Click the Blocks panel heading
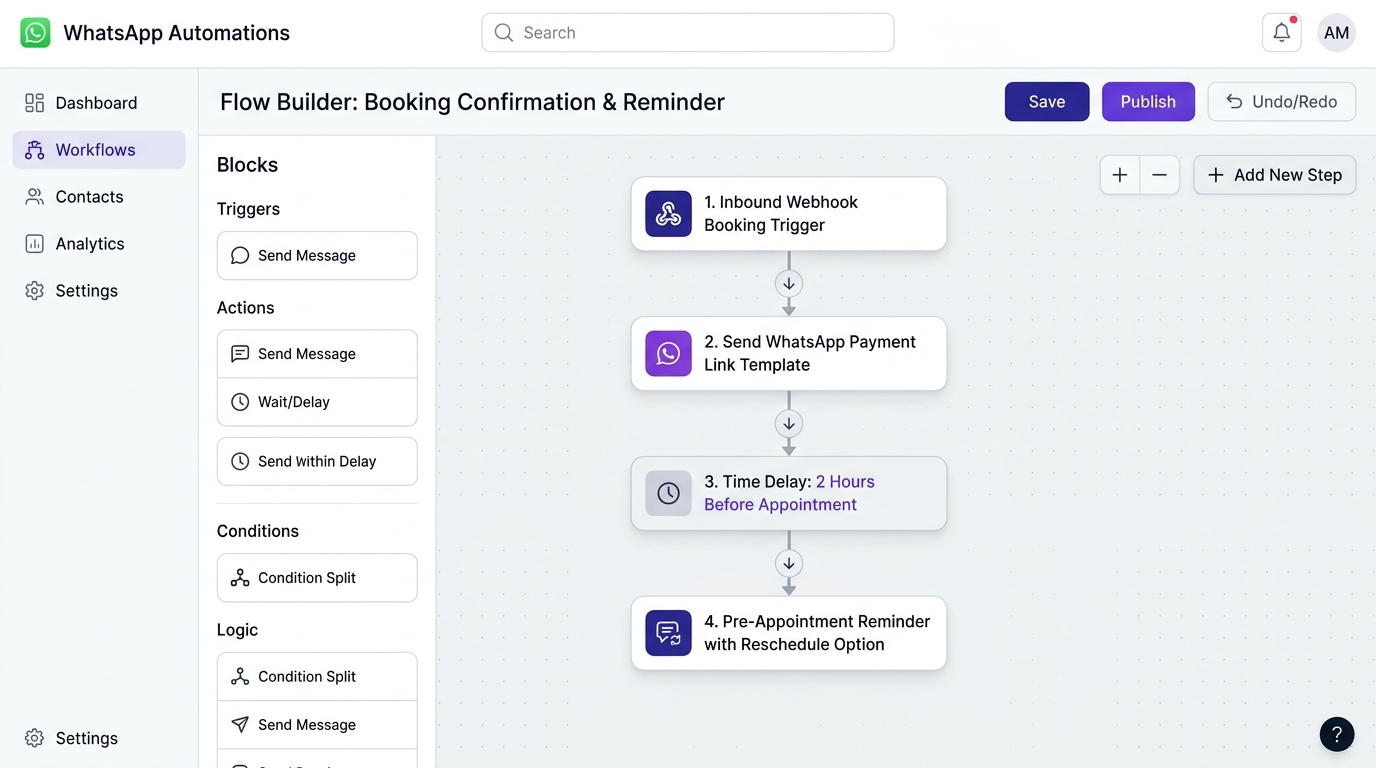The image size is (1376, 768). pyautogui.click(x=247, y=165)
